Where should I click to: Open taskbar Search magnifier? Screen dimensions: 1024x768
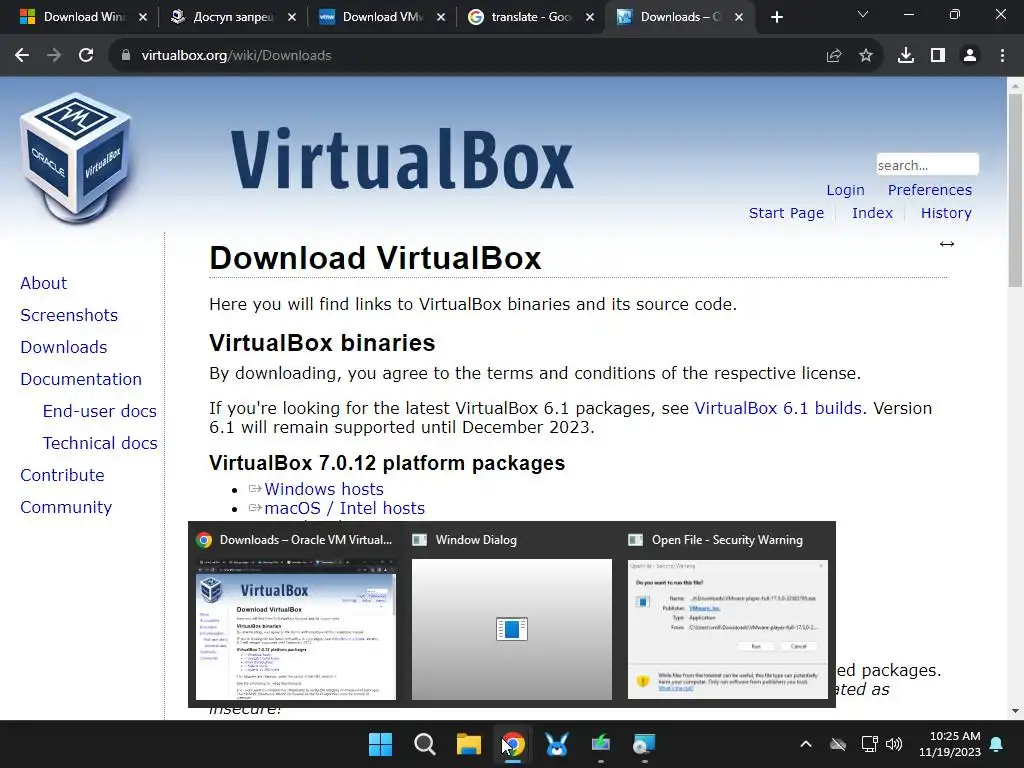pos(424,744)
